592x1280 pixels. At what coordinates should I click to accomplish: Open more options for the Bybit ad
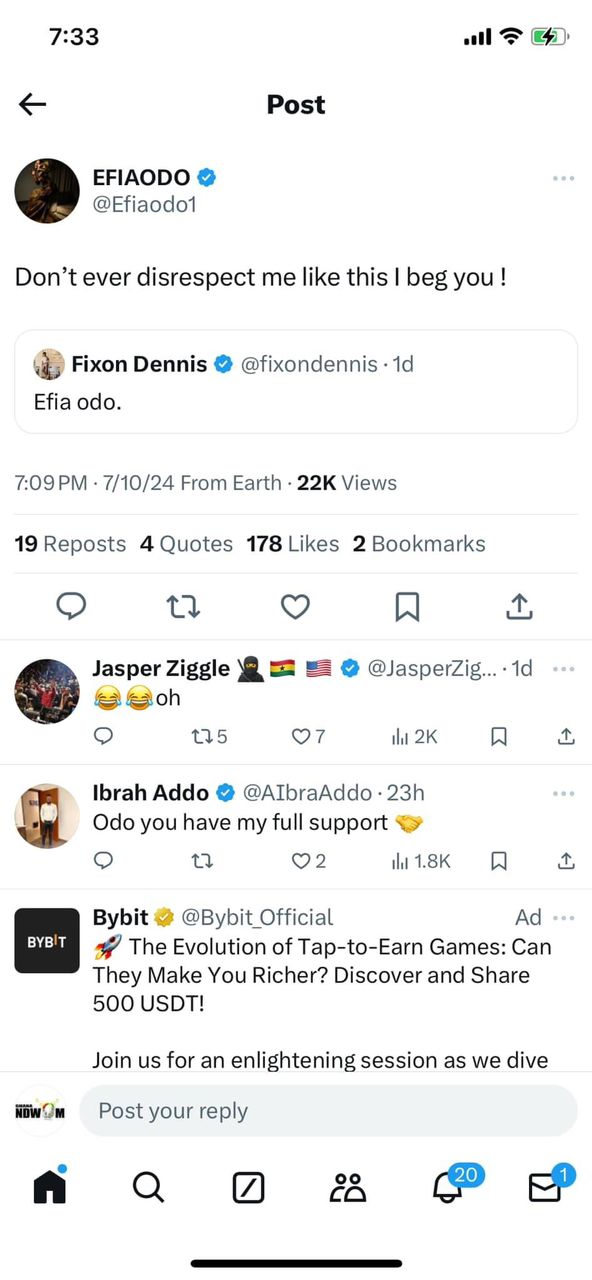coord(562,918)
